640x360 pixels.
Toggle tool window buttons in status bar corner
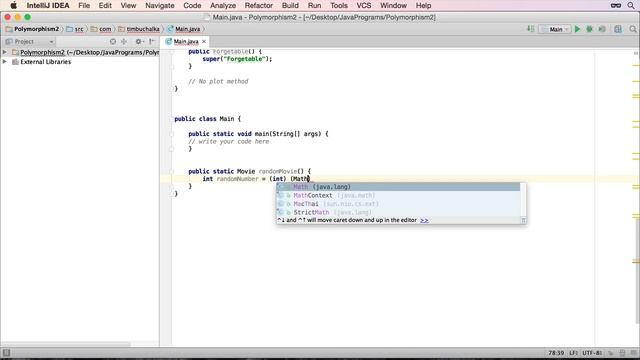(6, 353)
